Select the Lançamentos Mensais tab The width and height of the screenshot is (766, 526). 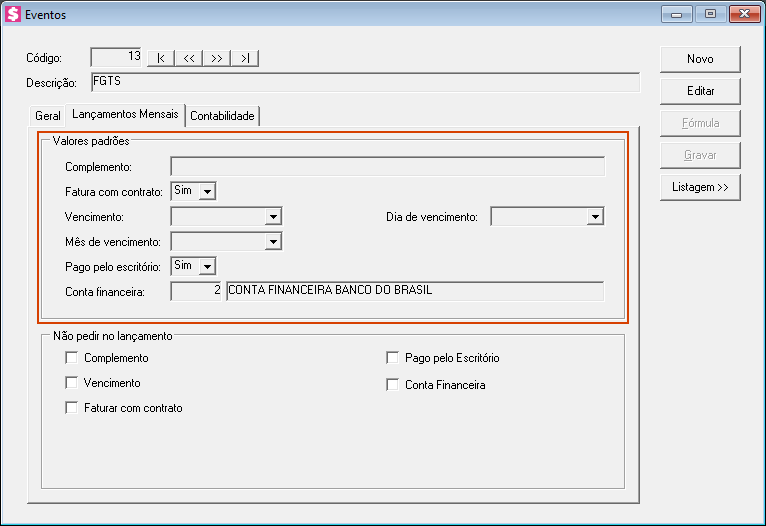pos(125,114)
